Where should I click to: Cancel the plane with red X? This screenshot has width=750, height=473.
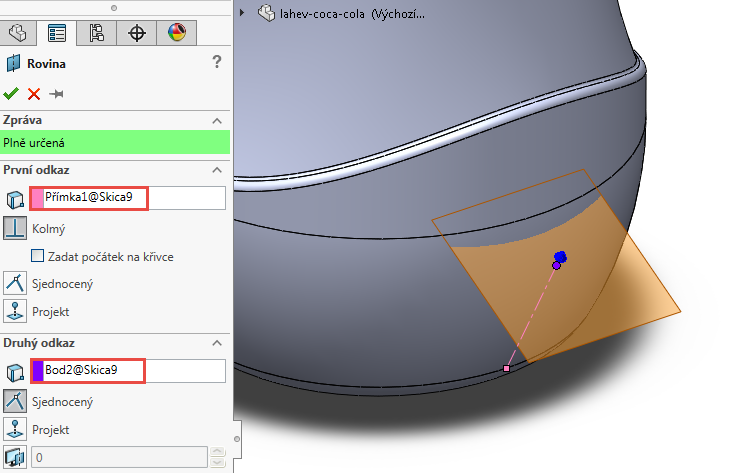click(34, 94)
